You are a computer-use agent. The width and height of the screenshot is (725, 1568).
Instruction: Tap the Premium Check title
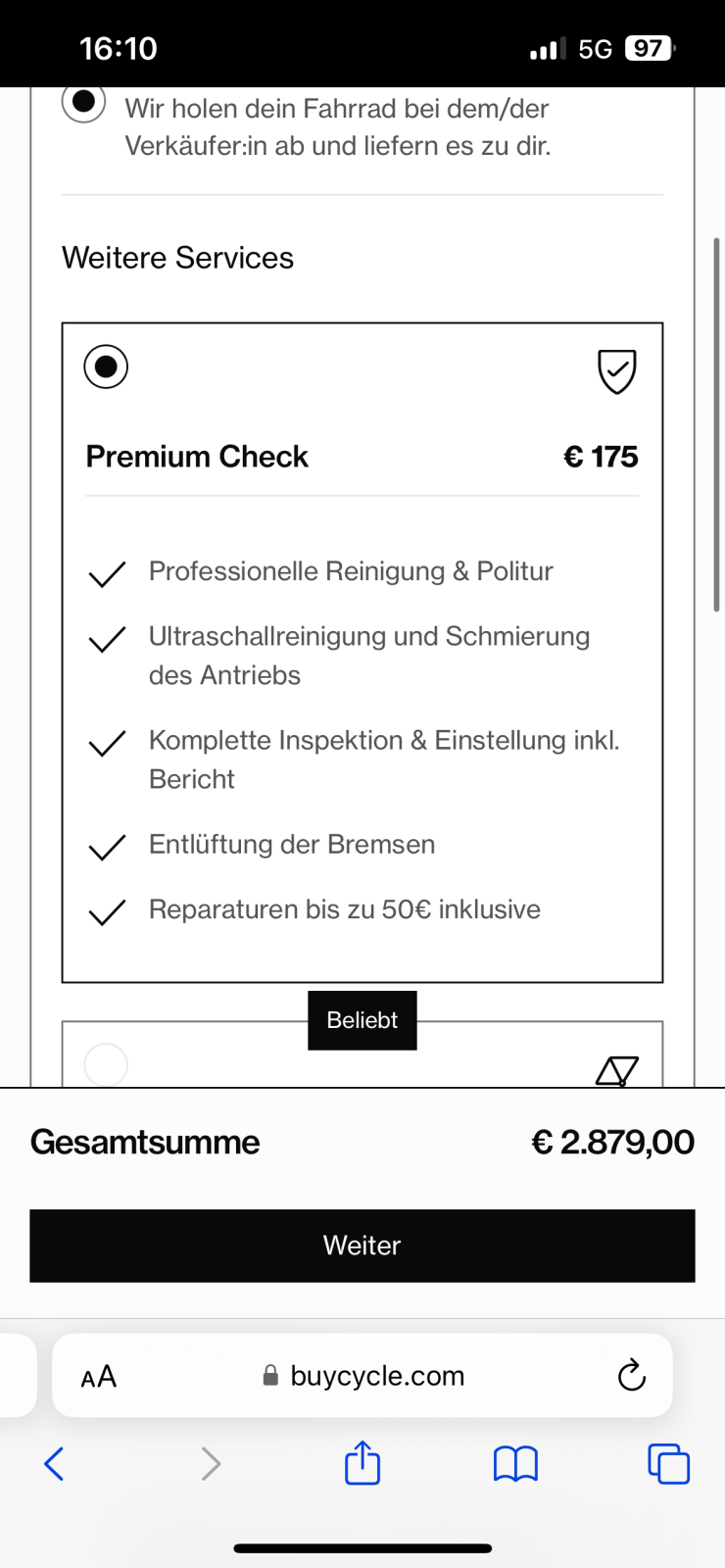tap(197, 457)
